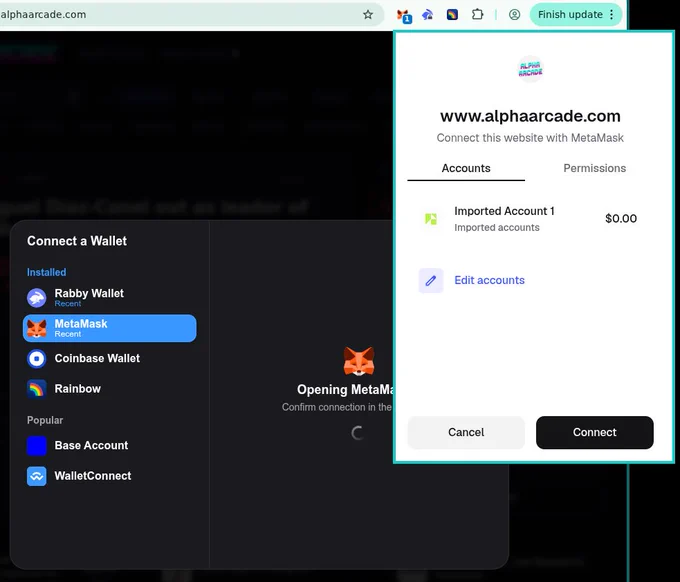Click the 'Connect this website with MetaMask' text
The width and height of the screenshot is (680, 582).
tap(530, 138)
